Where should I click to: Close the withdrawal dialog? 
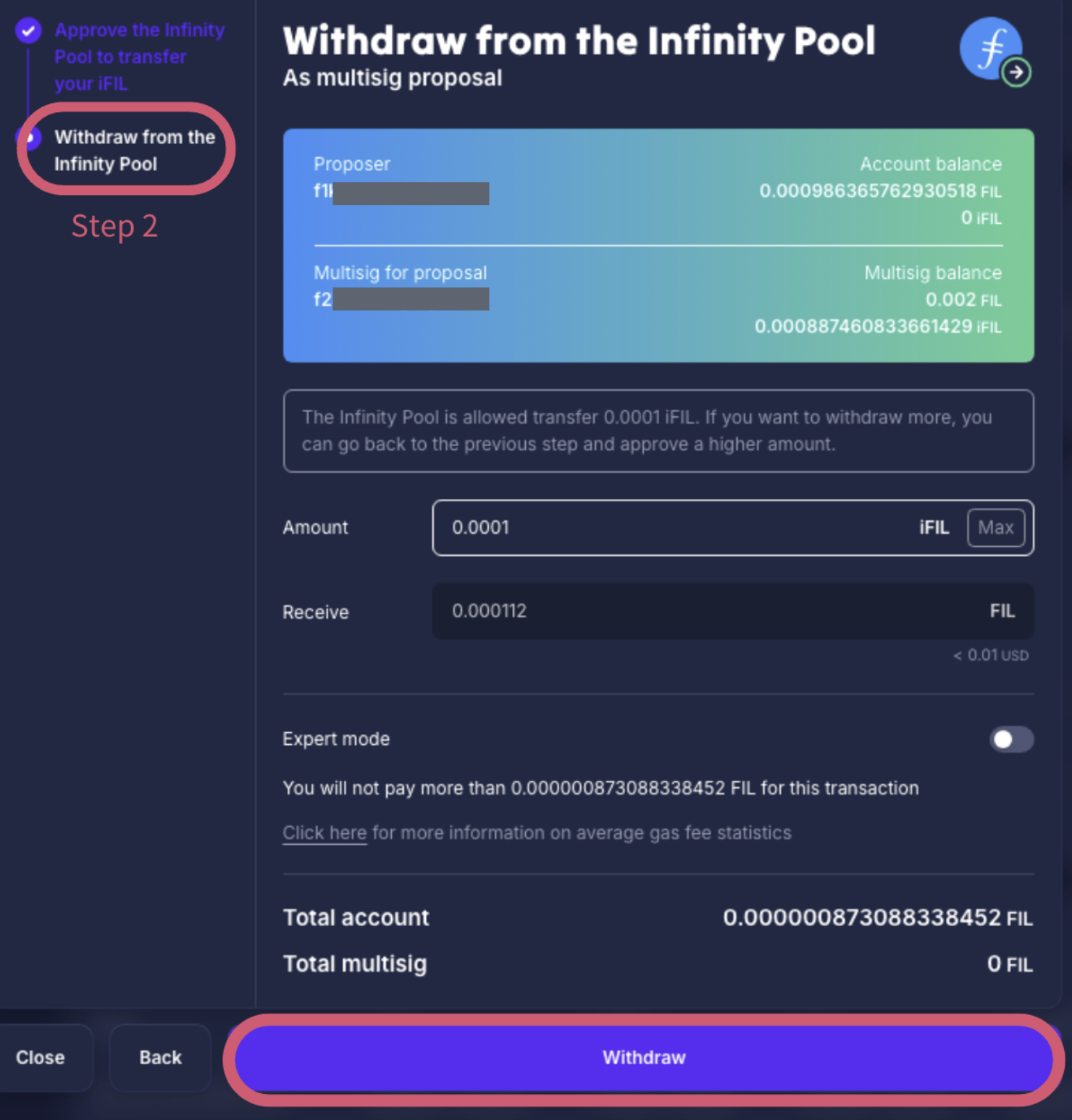(40, 1058)
